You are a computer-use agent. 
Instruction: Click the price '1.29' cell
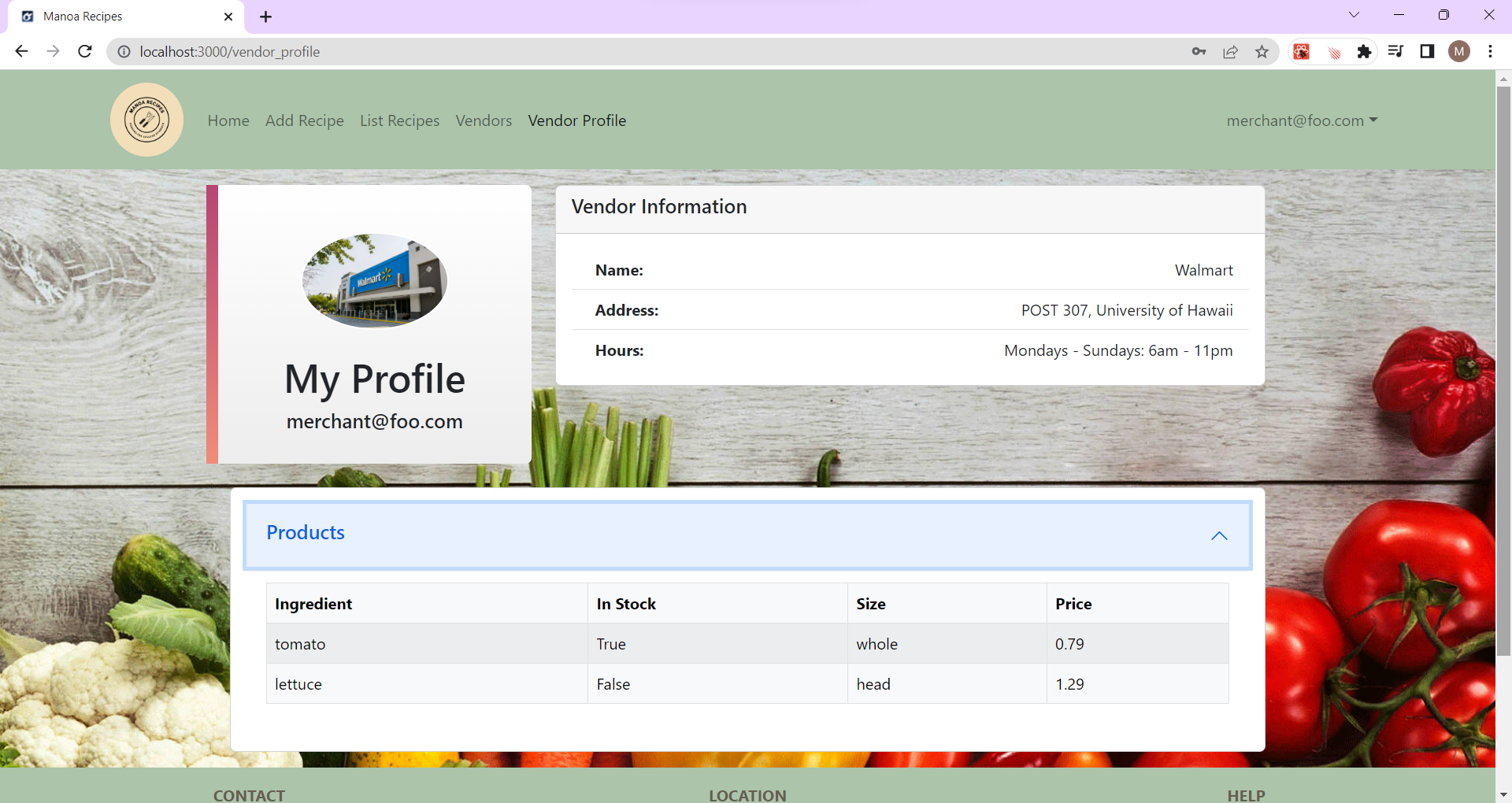[x=1138, y=684]
